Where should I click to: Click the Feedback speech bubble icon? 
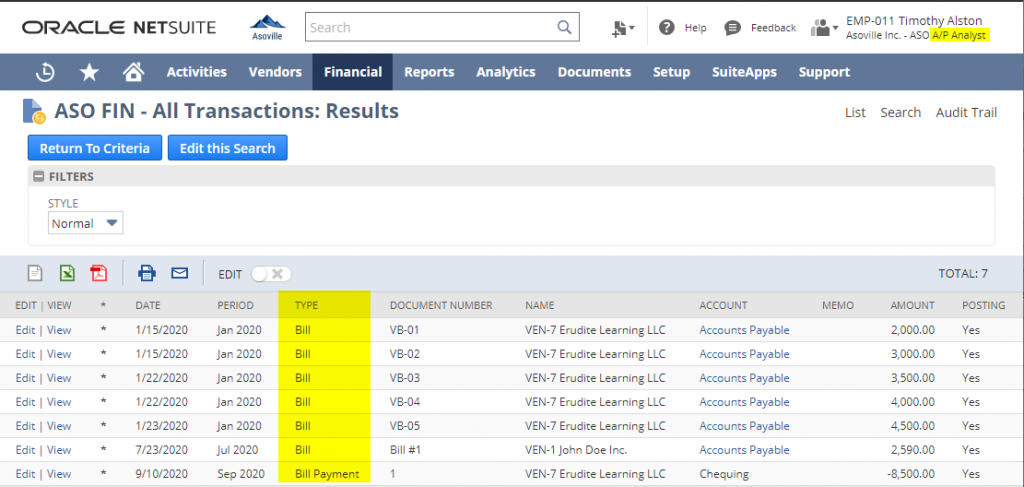pyautogui.click(x=733, y=27)
